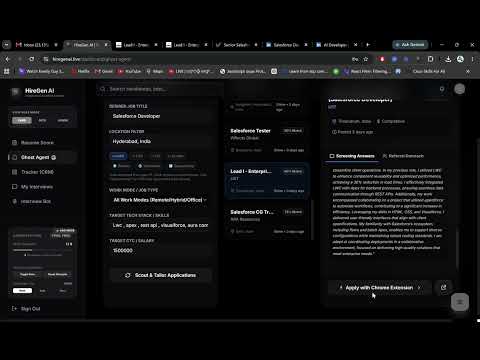Switch to the Referral Outreach tab
480x360 pixels.
(403, 156)
